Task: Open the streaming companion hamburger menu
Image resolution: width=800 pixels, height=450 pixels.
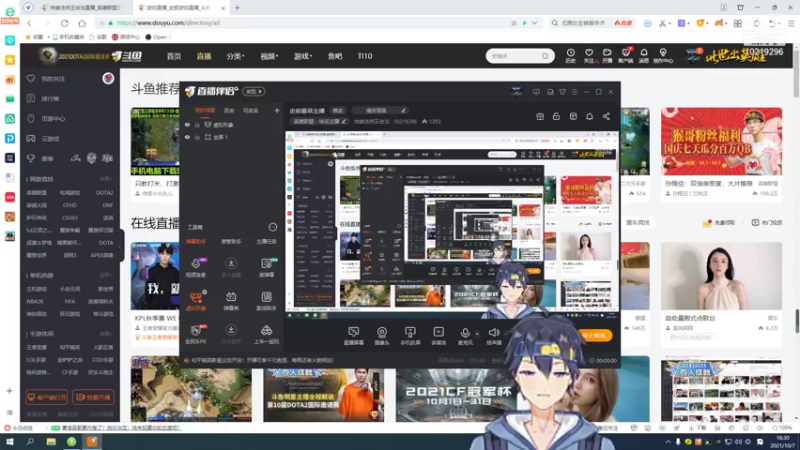Action: tap(574, 92)
